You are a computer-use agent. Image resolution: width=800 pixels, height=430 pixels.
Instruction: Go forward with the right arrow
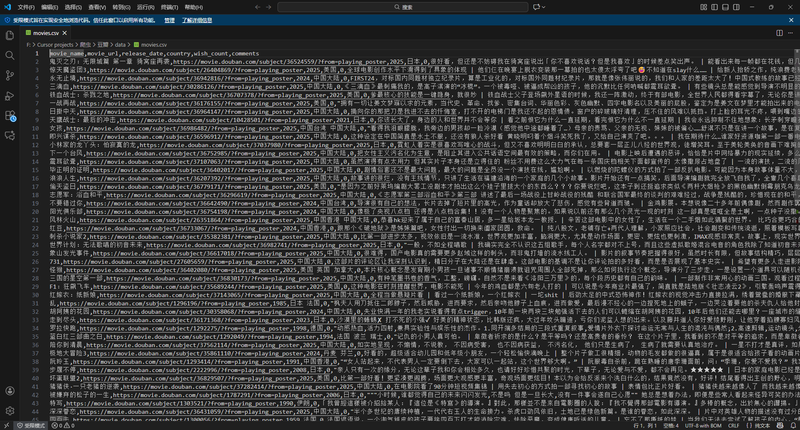[x=269, y=7]
